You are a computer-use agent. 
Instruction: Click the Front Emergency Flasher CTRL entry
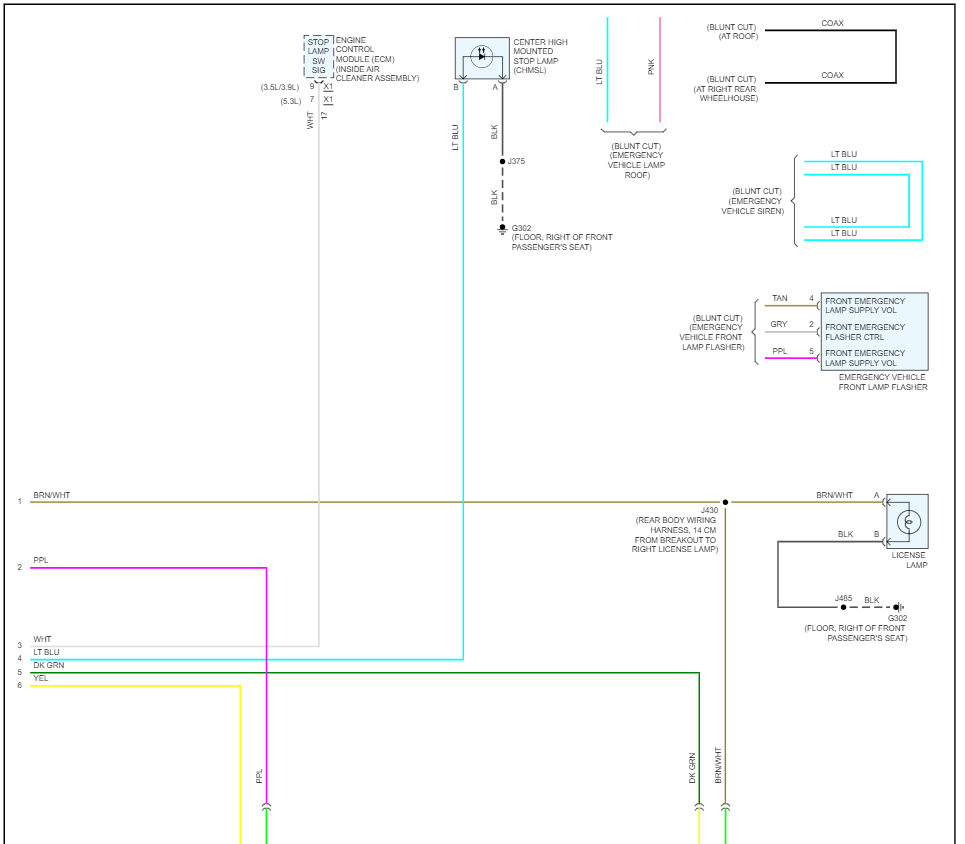click(x=864, y=332)
